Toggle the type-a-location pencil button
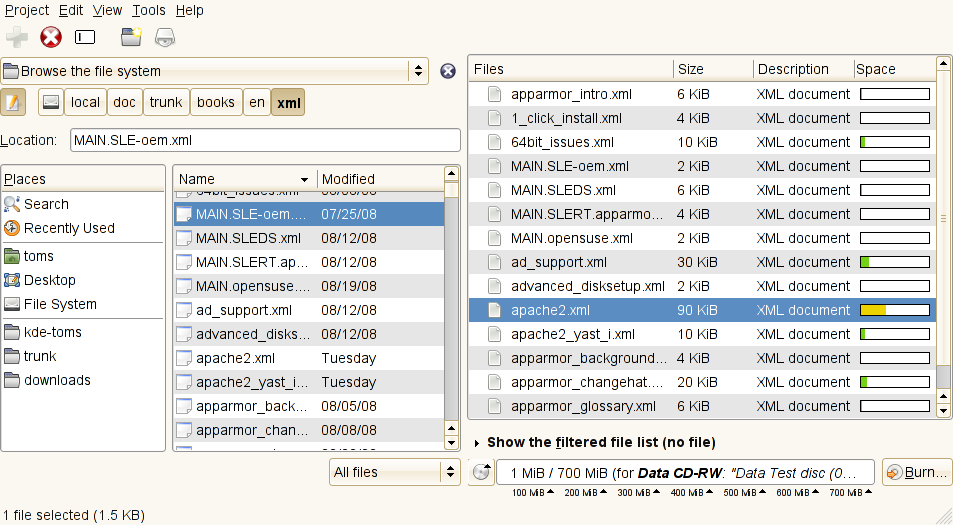Viewport: 953px width, 525px height. point(14,102)
